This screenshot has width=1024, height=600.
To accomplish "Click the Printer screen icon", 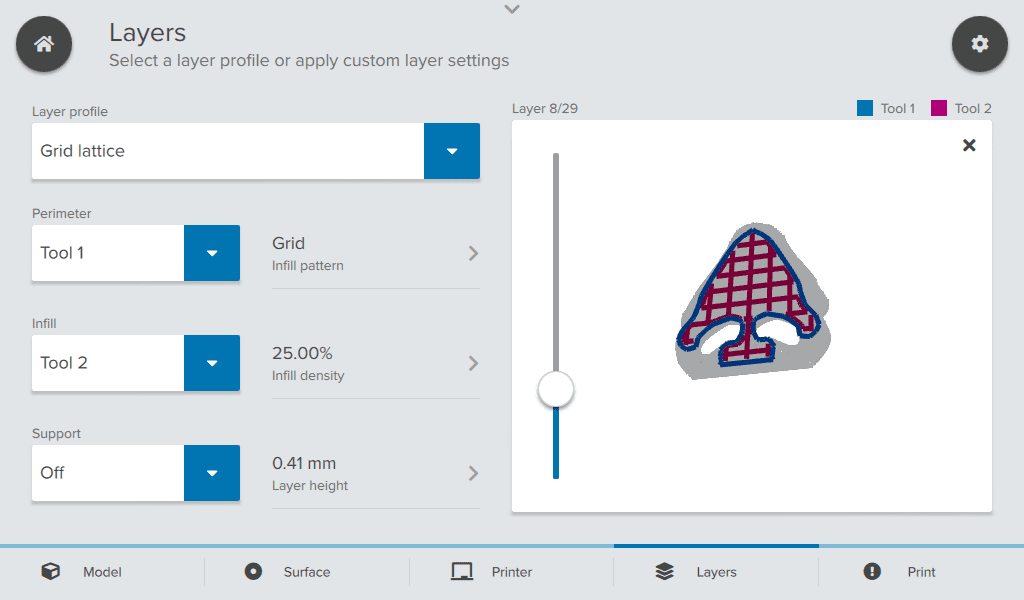I will click(461, 572).
